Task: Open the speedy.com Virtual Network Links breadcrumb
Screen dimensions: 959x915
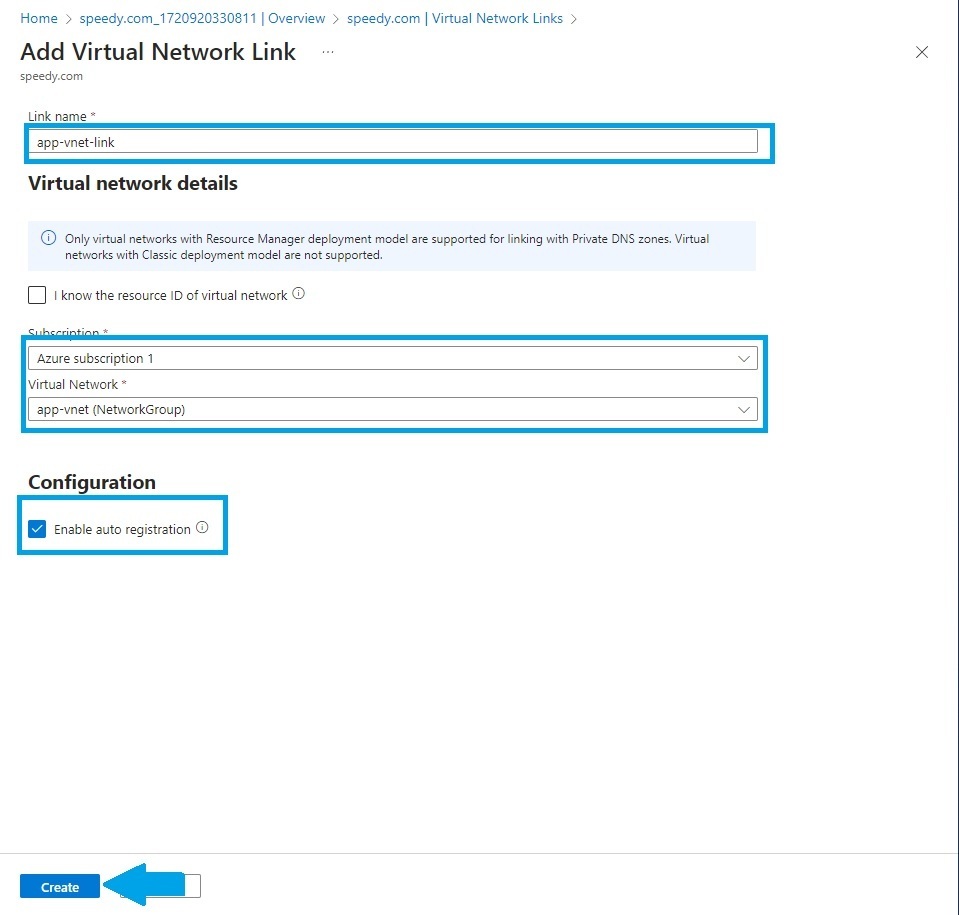Action: tap(455, 17)
